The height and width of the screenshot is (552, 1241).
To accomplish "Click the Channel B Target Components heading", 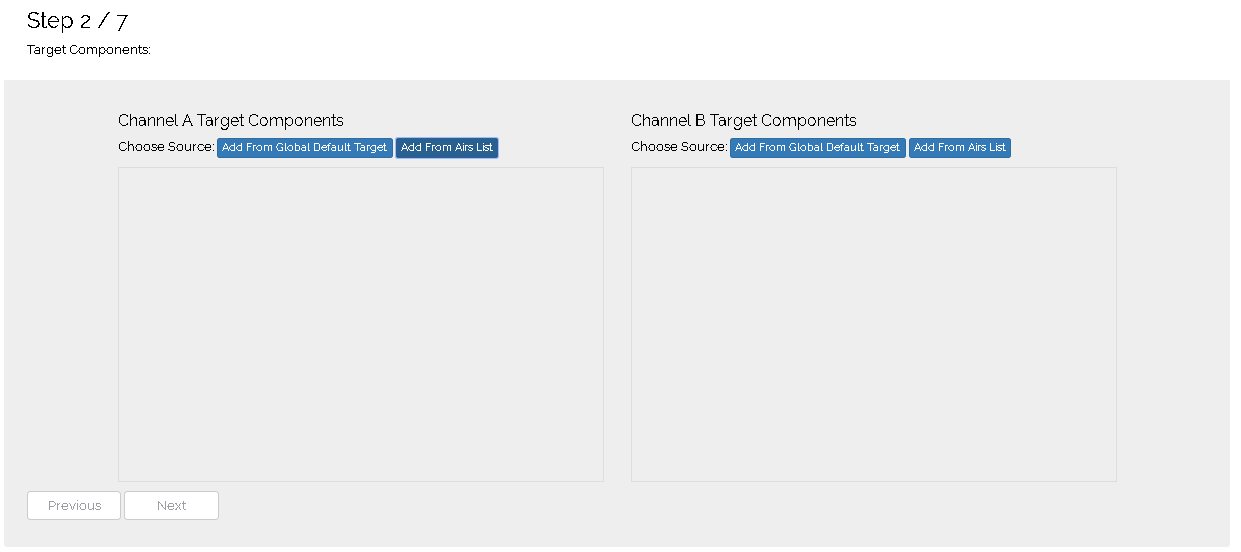I will click(744, 121).
